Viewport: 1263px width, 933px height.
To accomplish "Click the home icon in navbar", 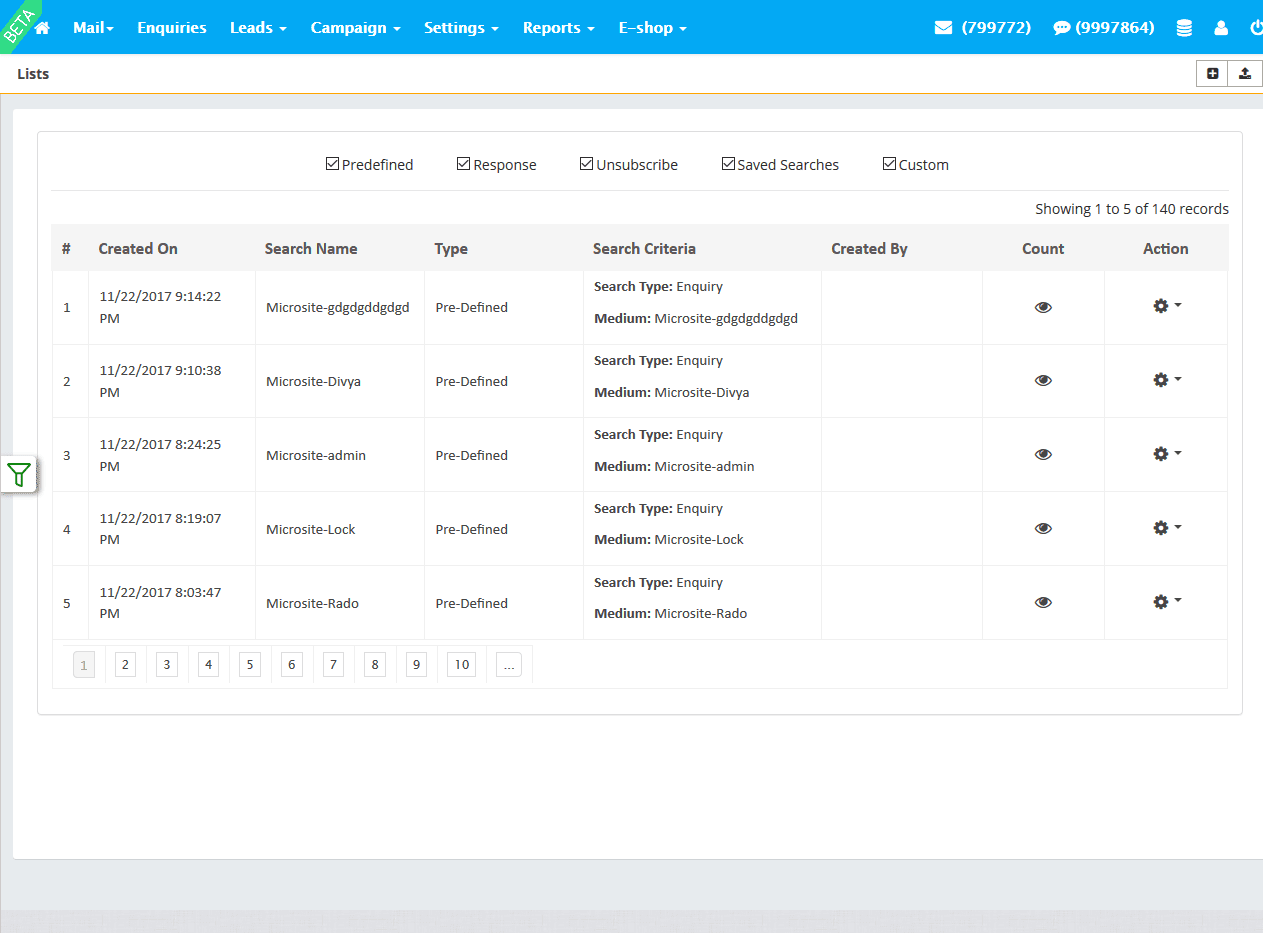I will 42,28.
